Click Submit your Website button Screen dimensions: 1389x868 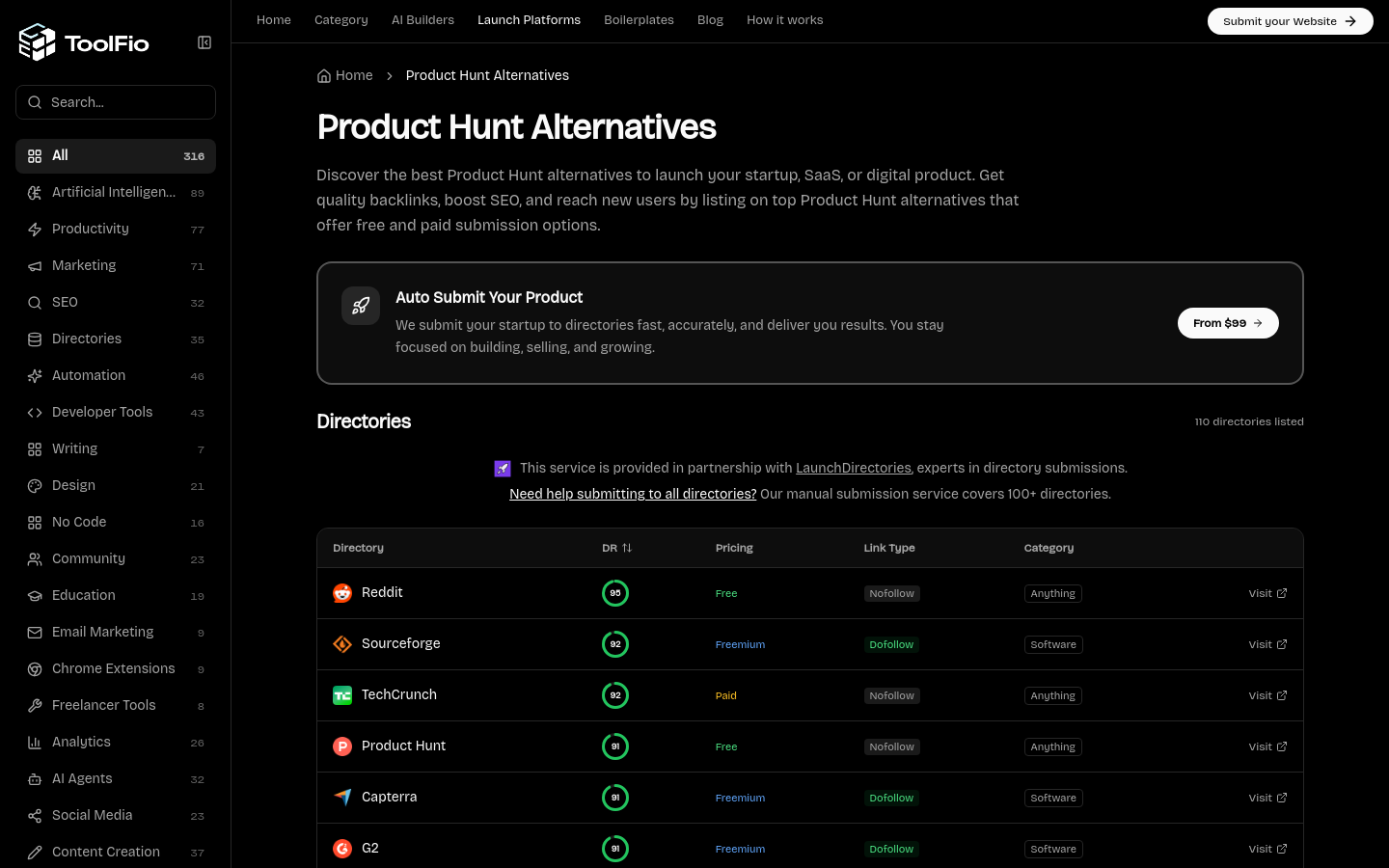pyautogui.click(x=1291, y=21)
